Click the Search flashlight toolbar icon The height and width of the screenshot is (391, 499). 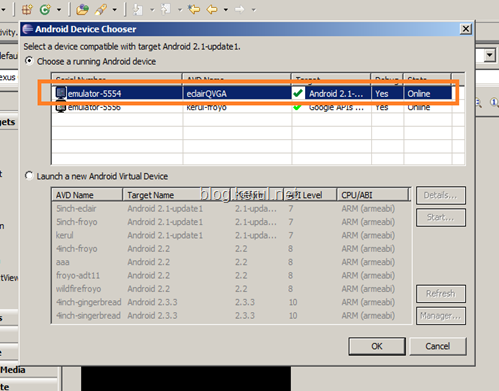(100, 9)
